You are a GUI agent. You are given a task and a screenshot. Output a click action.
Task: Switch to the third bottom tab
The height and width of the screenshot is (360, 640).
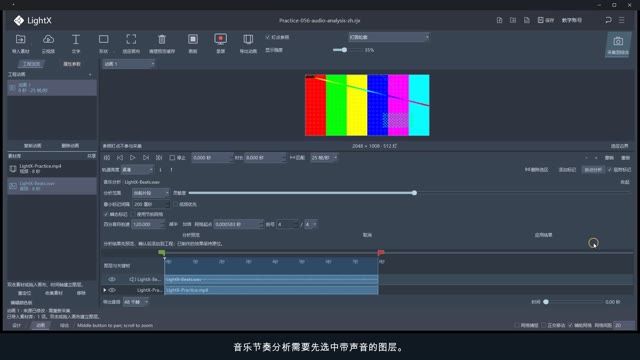(x=64, y=325)
